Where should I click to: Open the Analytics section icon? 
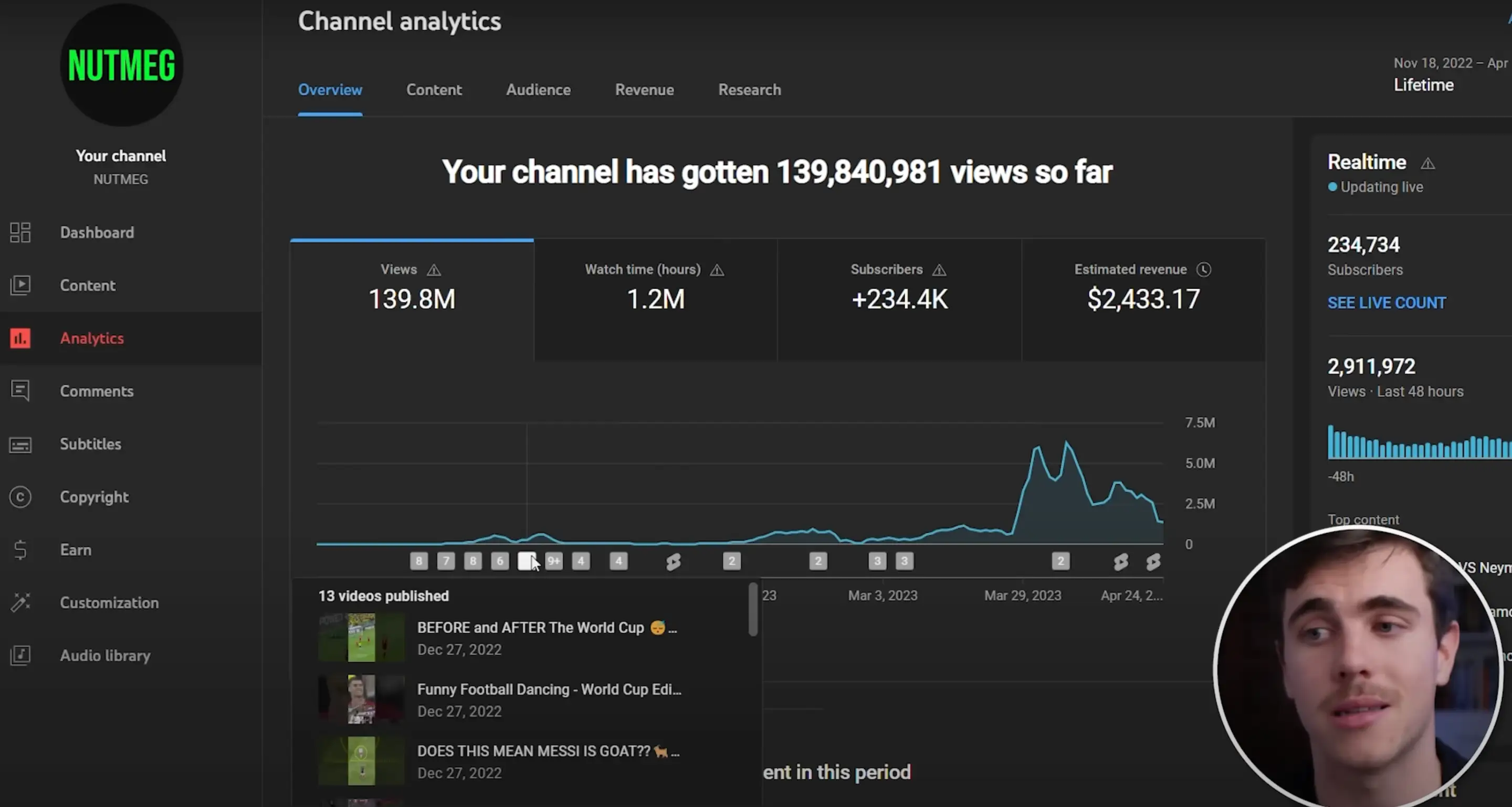pos(20,338)
